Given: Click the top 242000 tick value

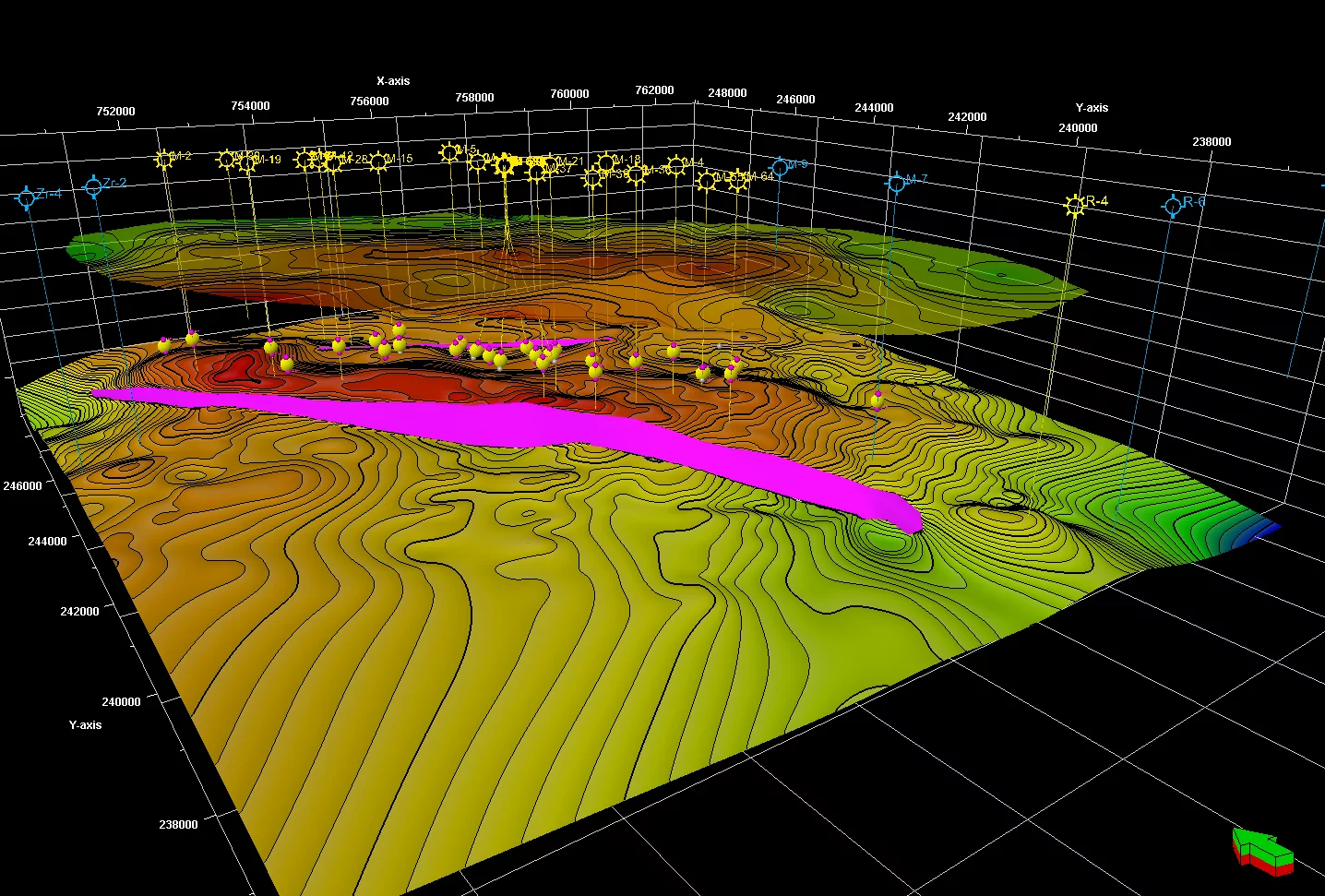Looking at the screenshot, I should [967, 117].
